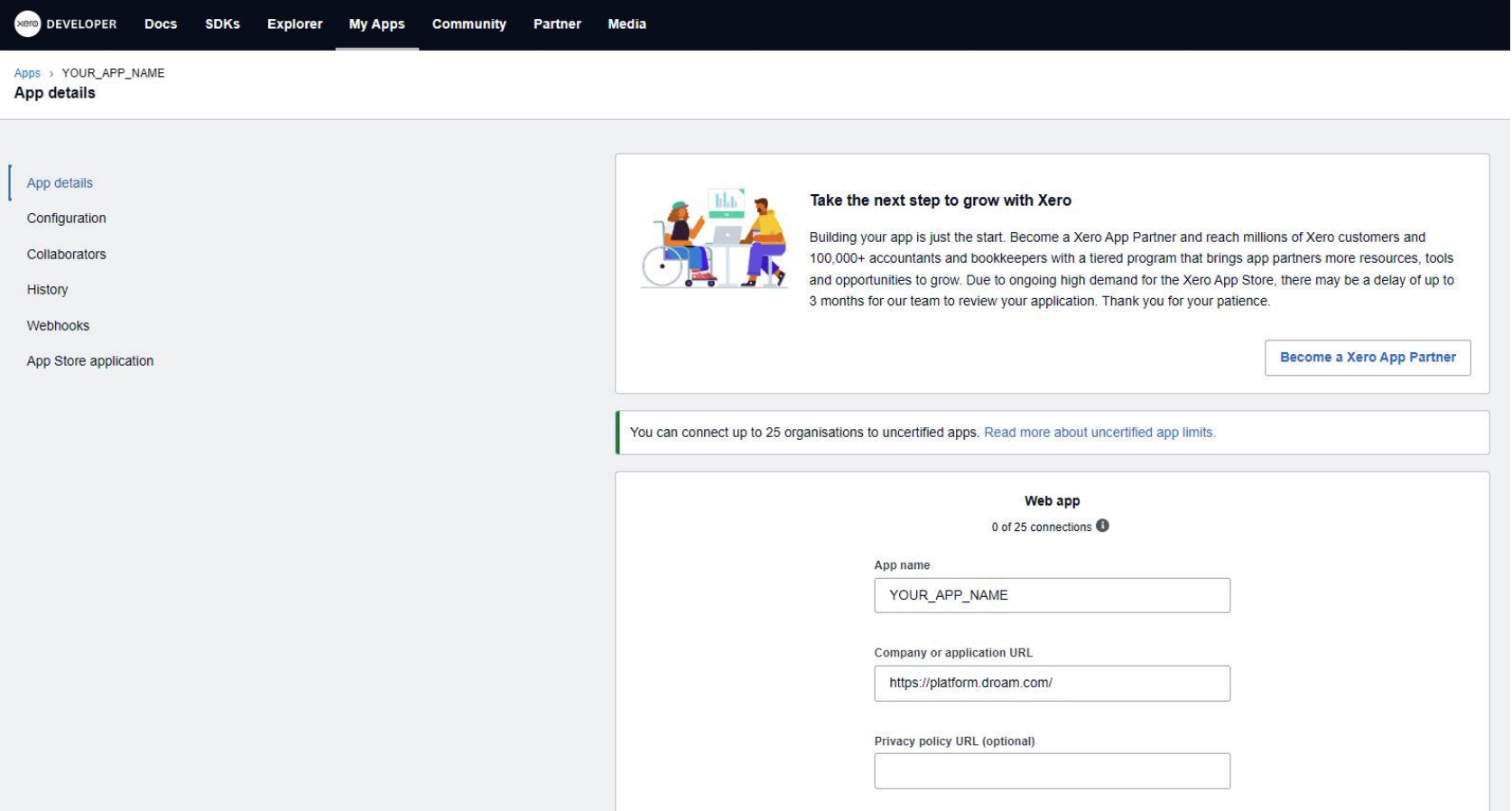Focus the App name input field

click(1052, 595)
